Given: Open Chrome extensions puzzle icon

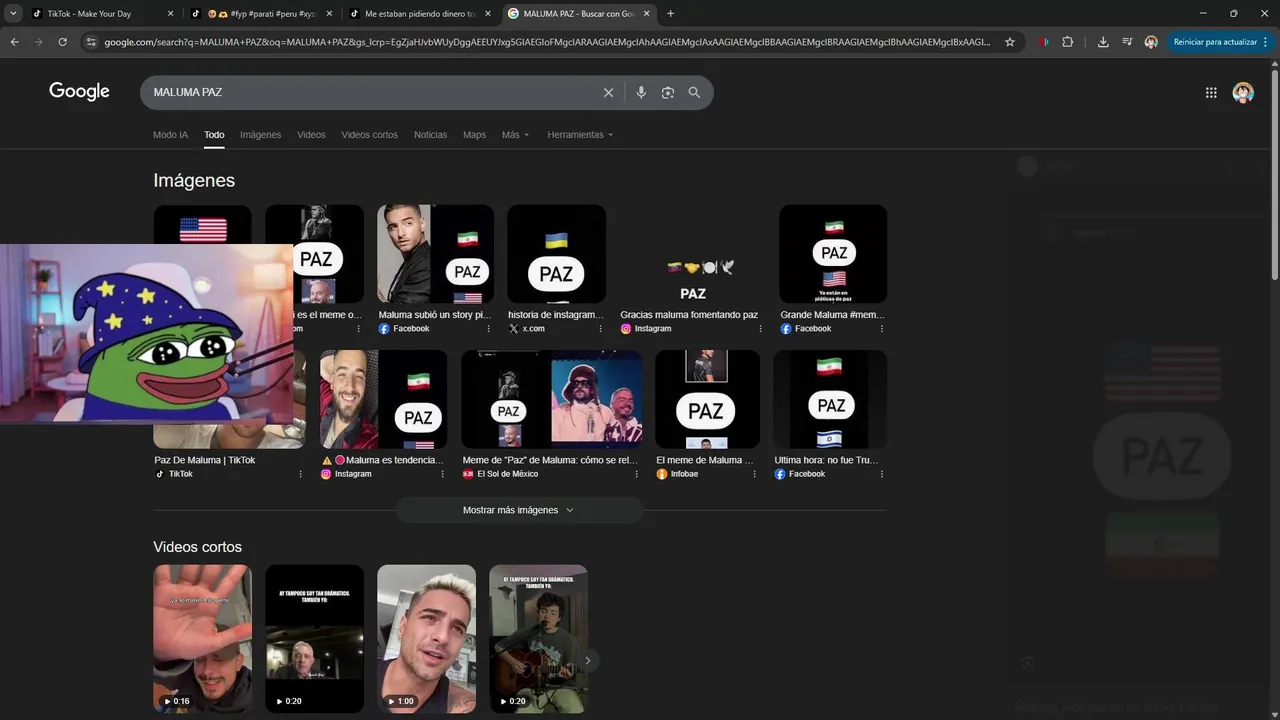Looking at the screenshot, I should pyautogui.click(x=1067, y=42).
